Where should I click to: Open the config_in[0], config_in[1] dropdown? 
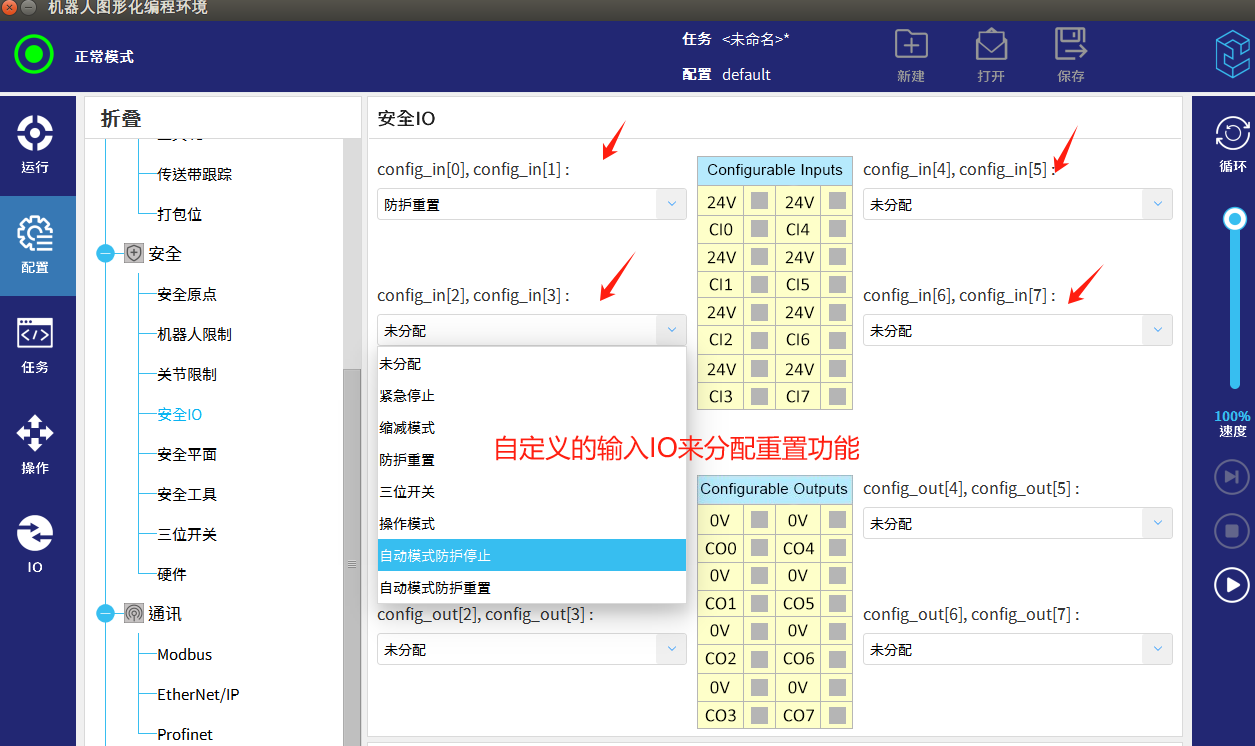click(x=531, y=205)
